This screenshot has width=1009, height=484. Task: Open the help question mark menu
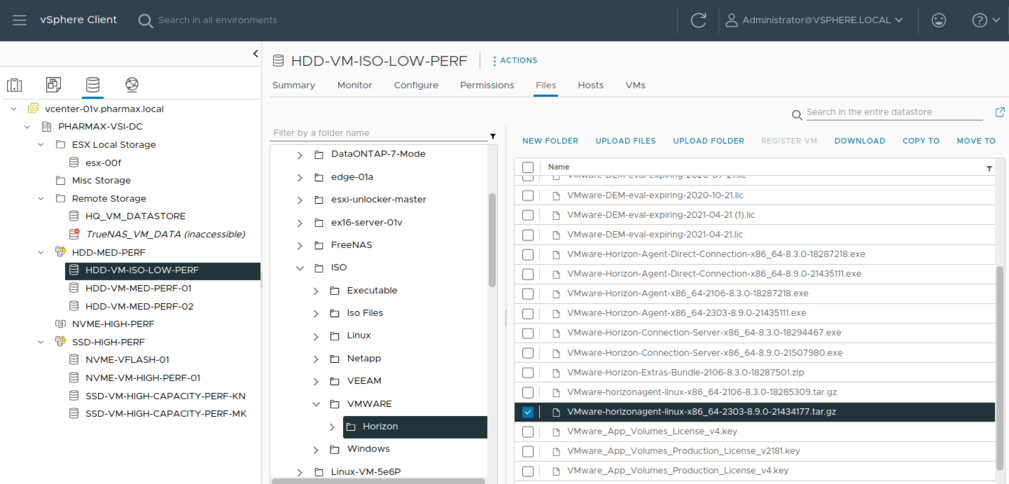986,20
